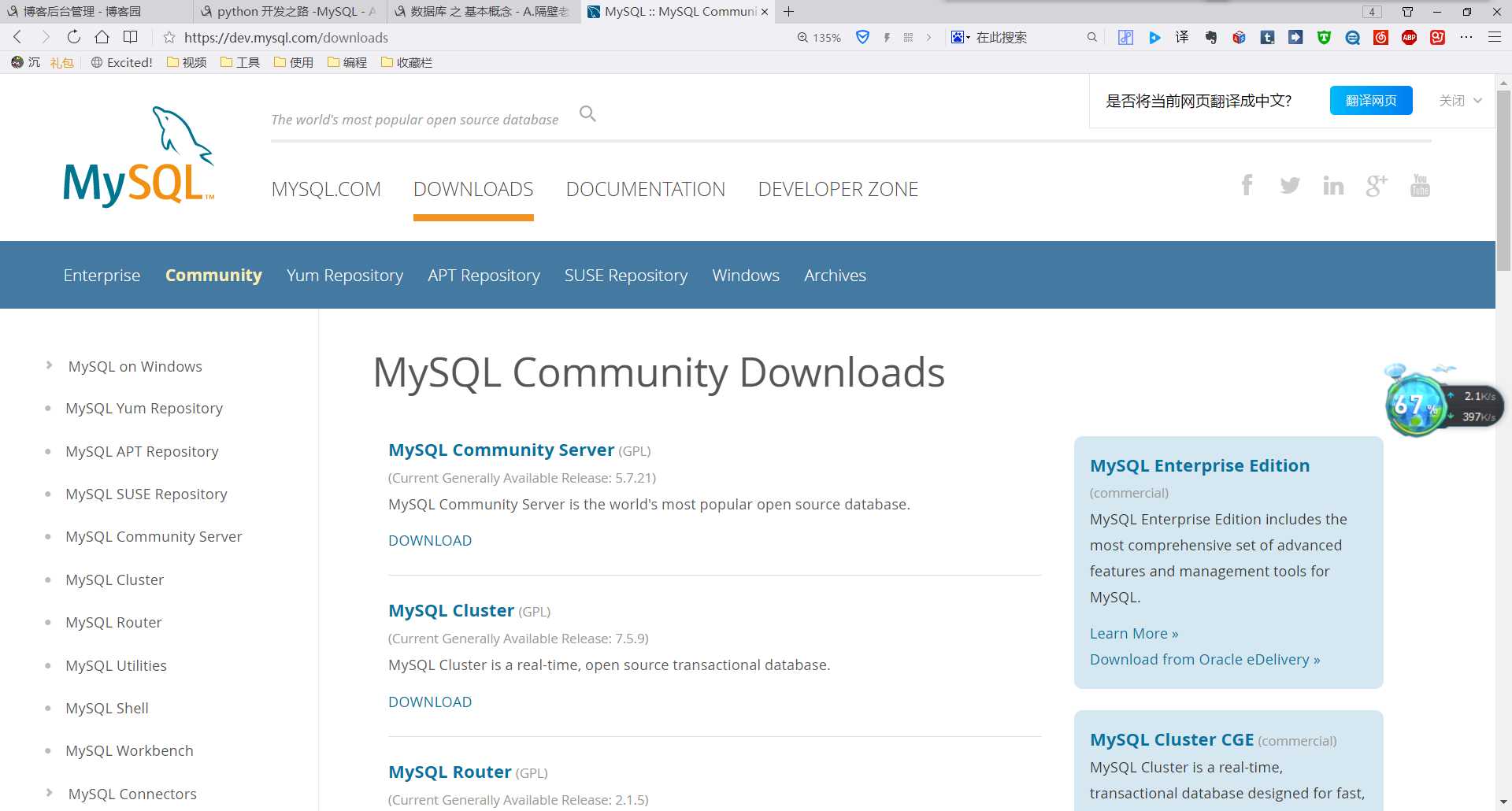Screen dimensions: 1512x811
Task: Open MySQL LinkedIn icon
Action: 1333,186
